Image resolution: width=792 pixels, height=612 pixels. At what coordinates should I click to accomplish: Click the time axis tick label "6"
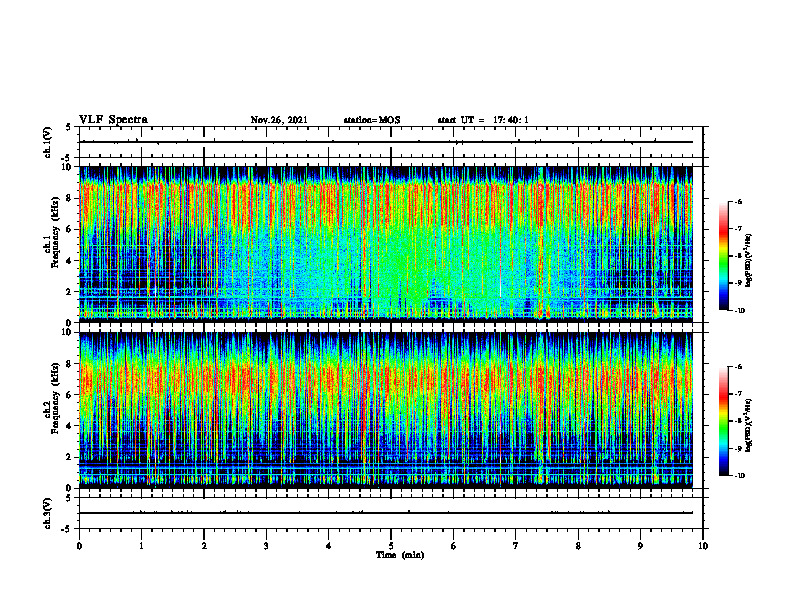click(x=454, y=546)
